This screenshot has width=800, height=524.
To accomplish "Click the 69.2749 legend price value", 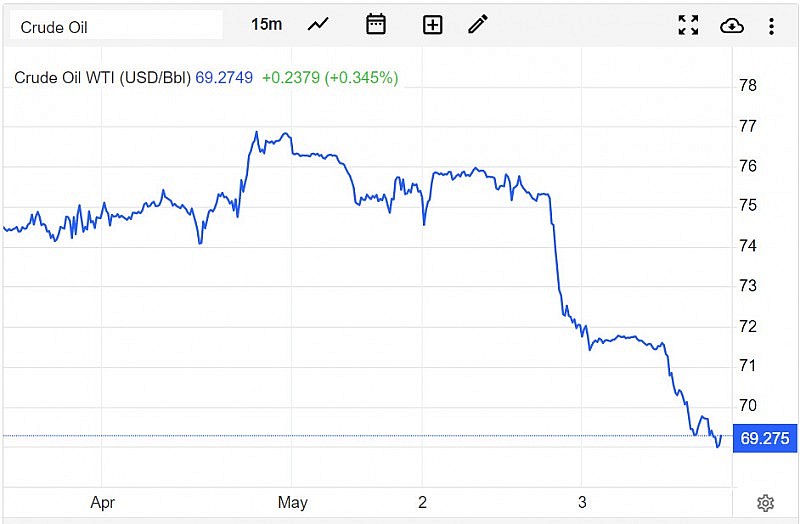I will [x=225, y=77].
